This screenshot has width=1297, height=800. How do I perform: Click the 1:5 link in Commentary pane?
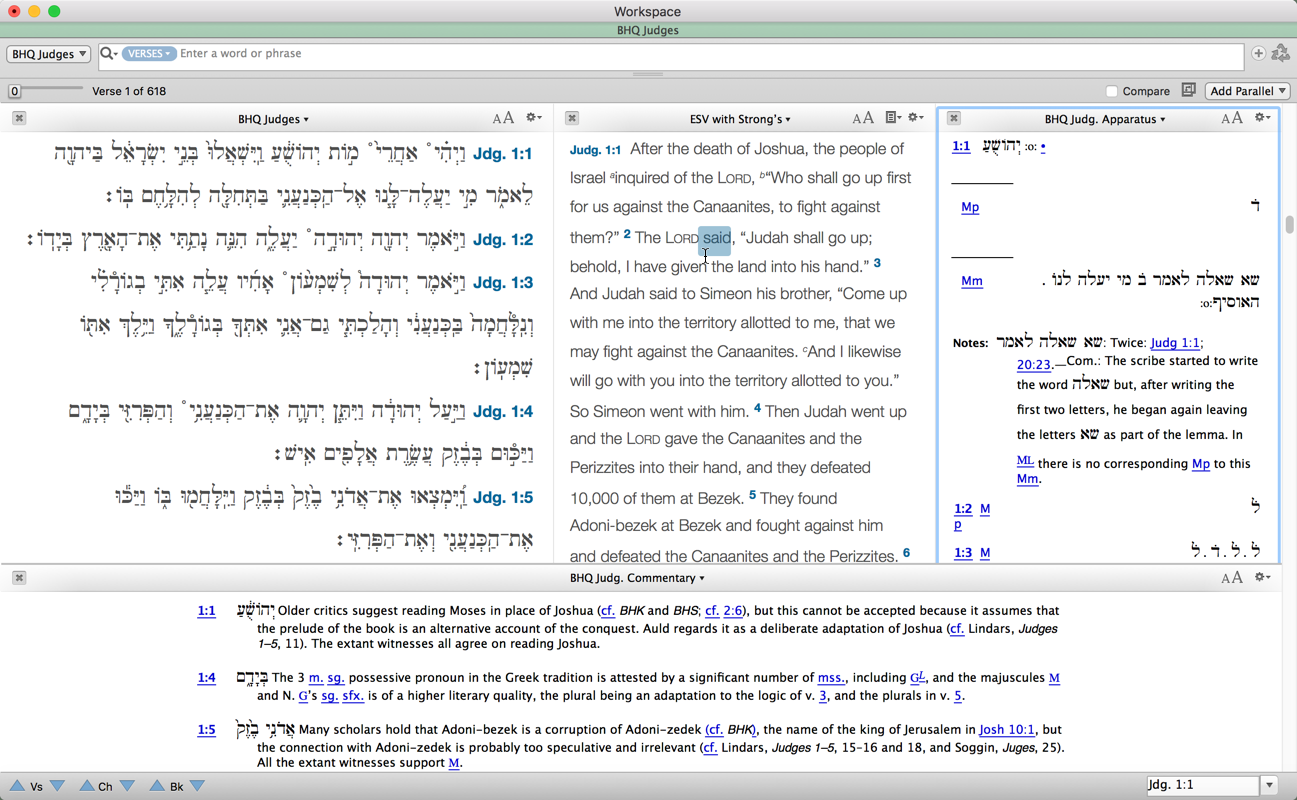pyautogui.click(x=206, y=730)
